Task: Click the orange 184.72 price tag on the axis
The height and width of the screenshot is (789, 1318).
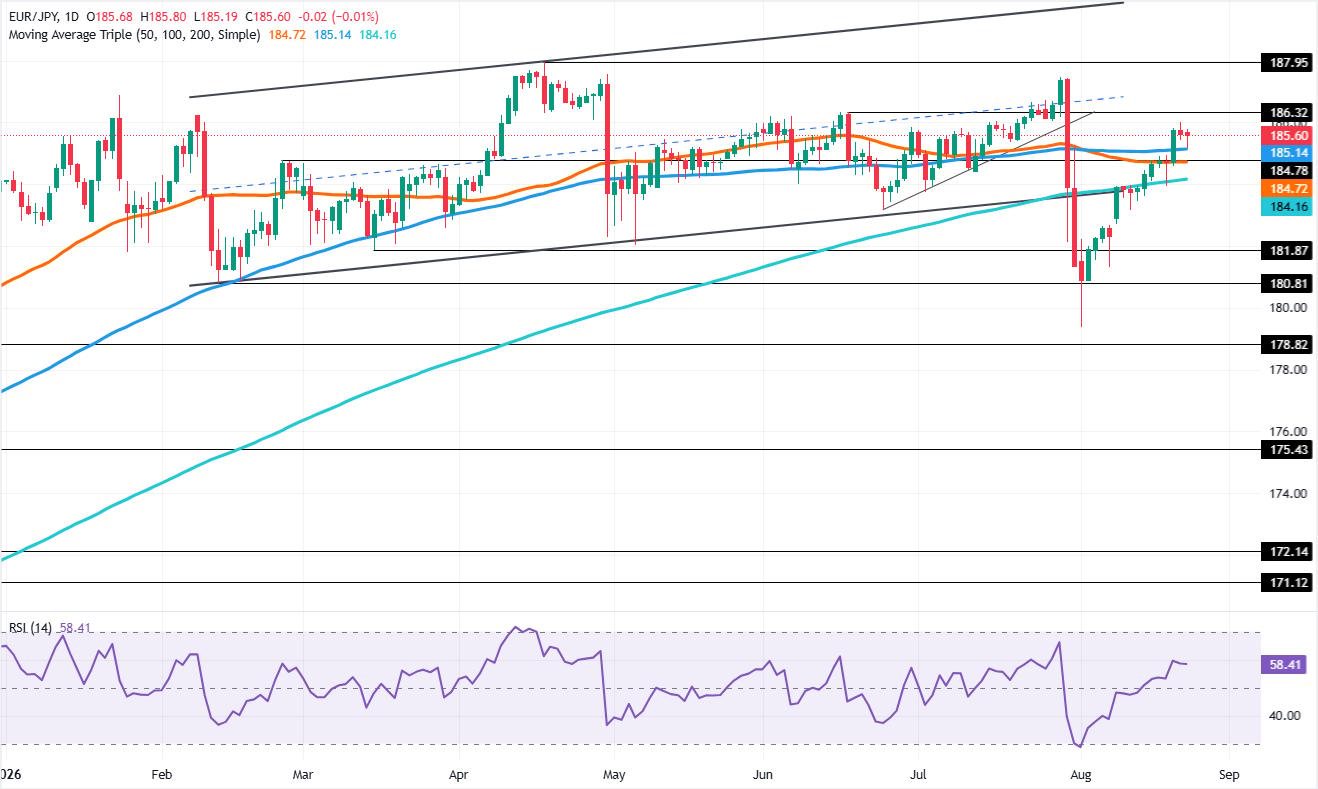Action: [x=1286, y=189]
